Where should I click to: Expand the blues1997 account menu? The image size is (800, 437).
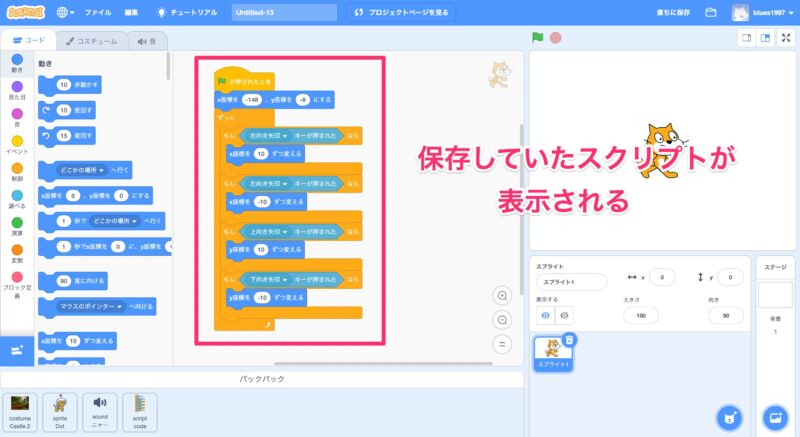[773, 13]
